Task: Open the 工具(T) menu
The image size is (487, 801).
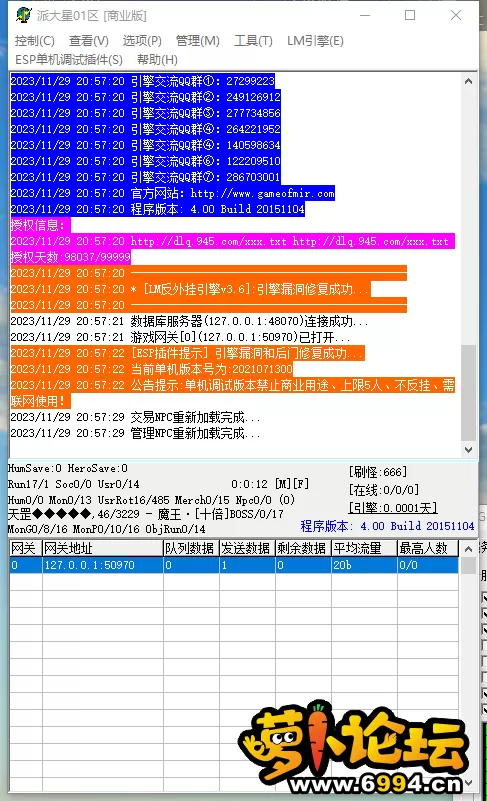Action: 253,41
